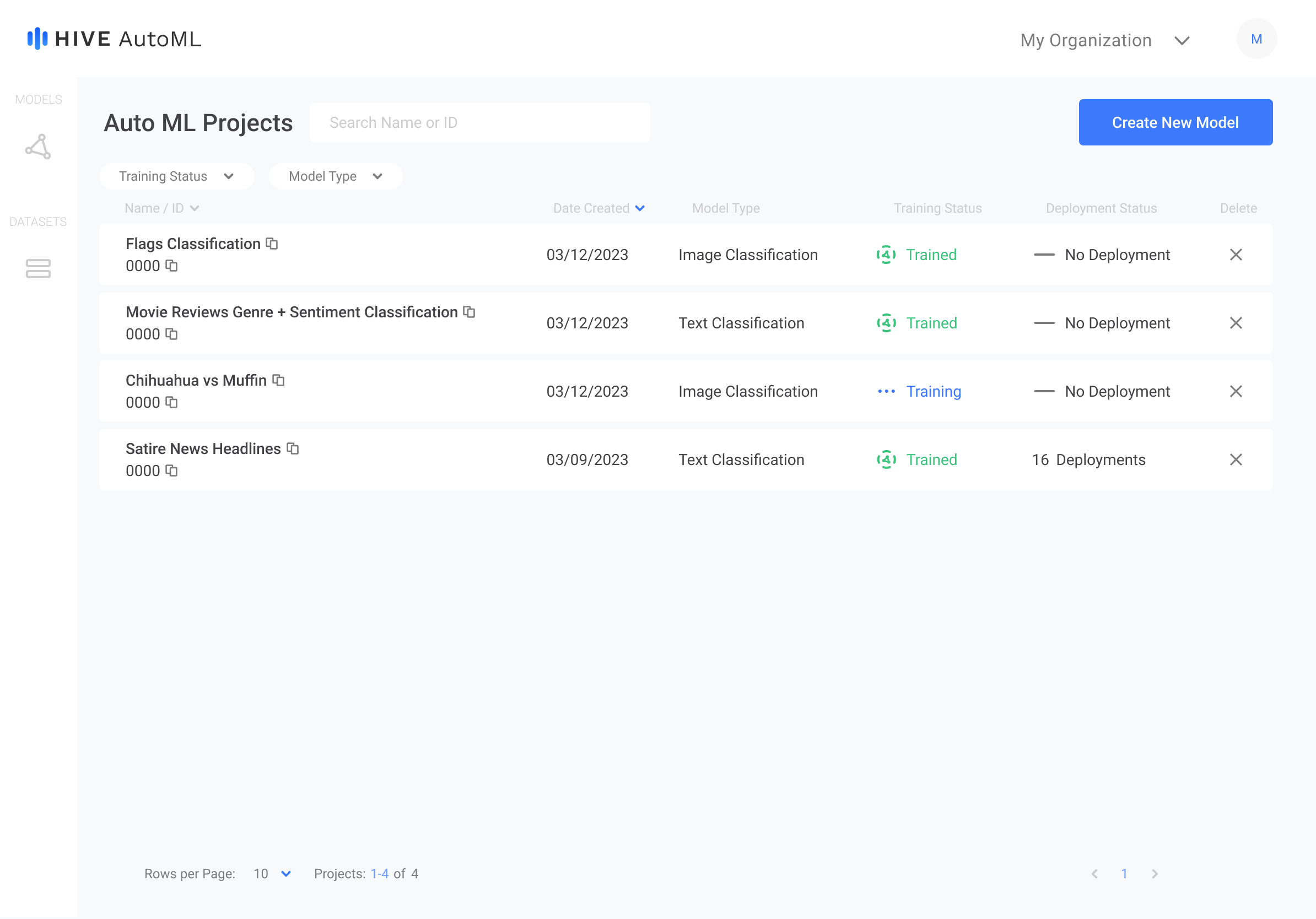Copy the Flags Classification project name
The image size is (1316, 919).
point(272,244)
